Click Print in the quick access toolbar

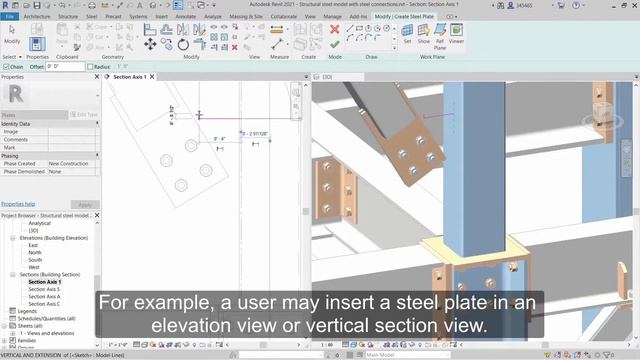tap(92, 5)
